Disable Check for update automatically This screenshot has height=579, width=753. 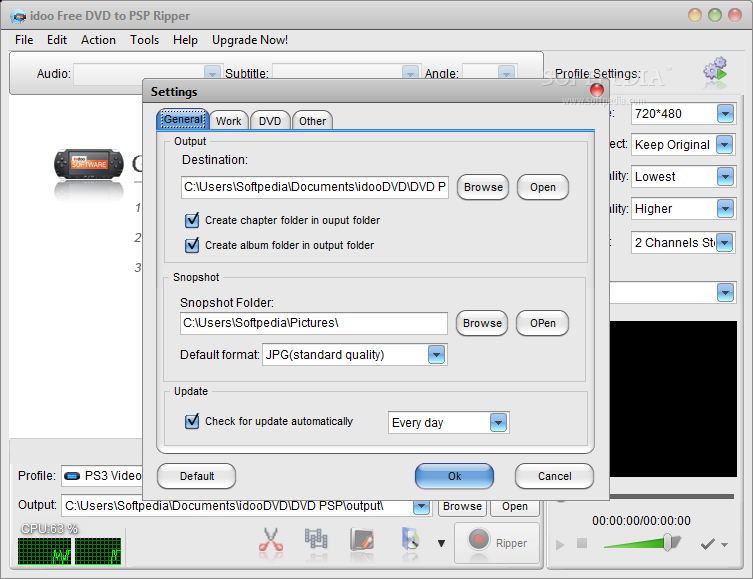[x=192, y=422]
